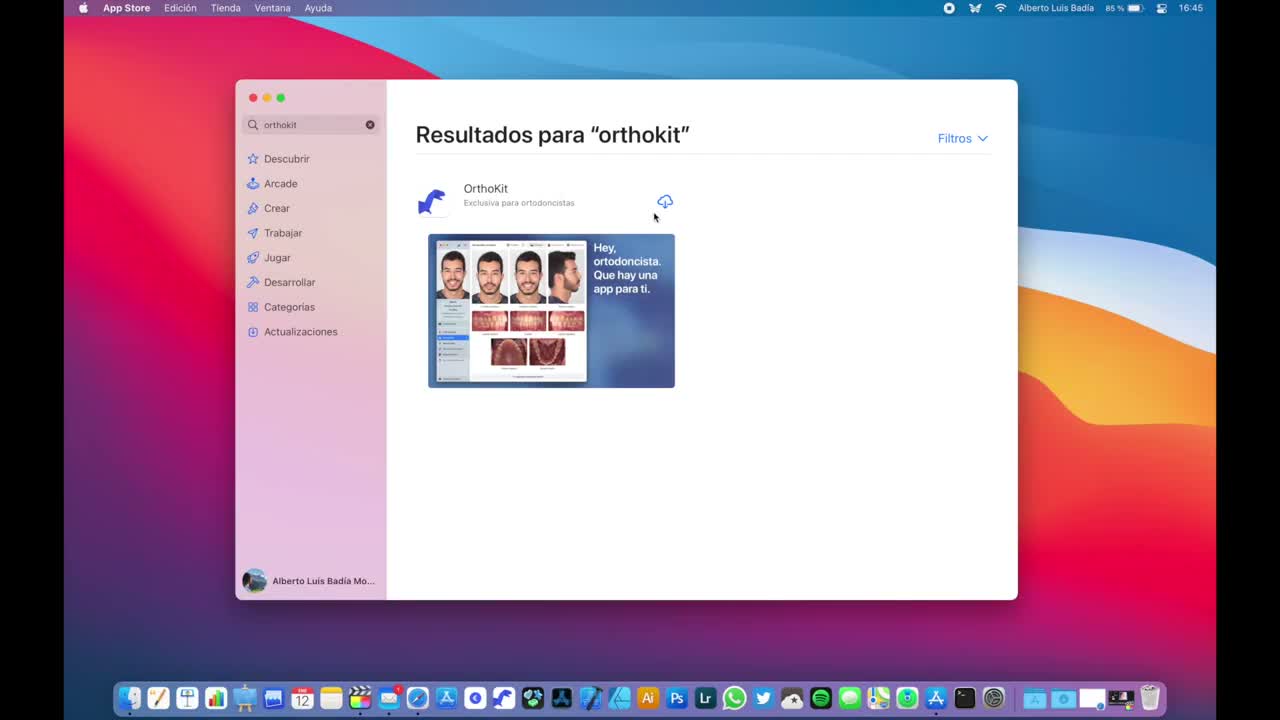1280x720 pixels.
Task: Open Finder from the Dock
Action: tap(130, 698)
